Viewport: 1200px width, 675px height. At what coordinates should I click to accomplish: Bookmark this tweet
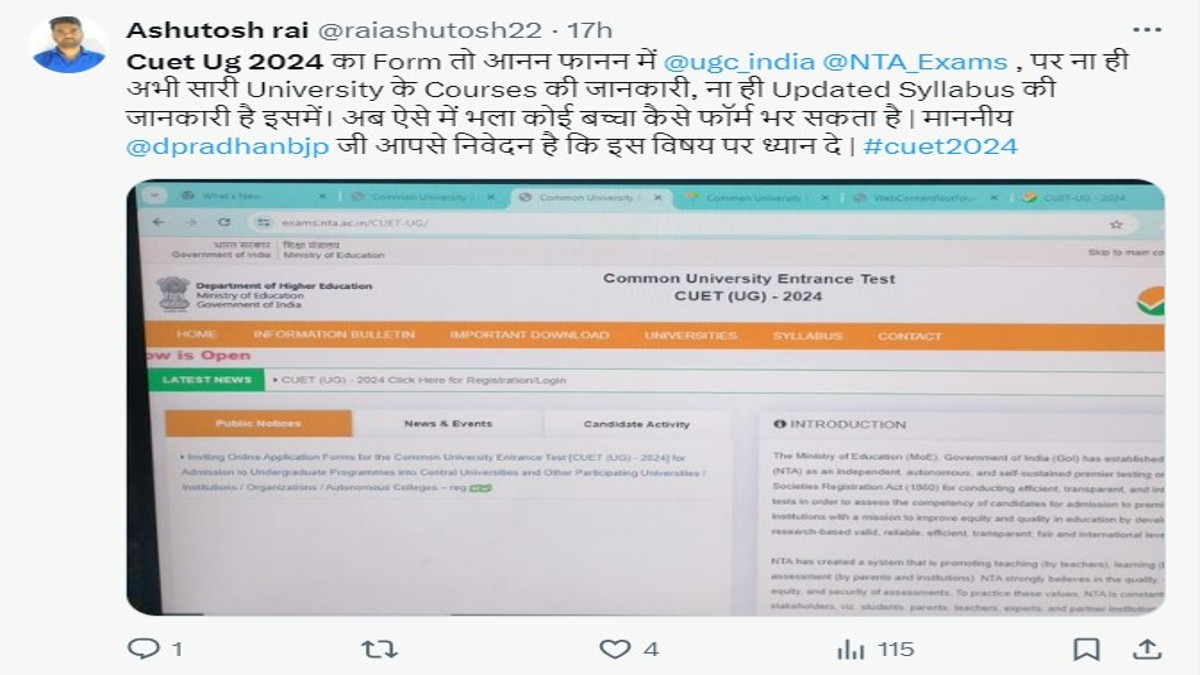point(1086,649)
